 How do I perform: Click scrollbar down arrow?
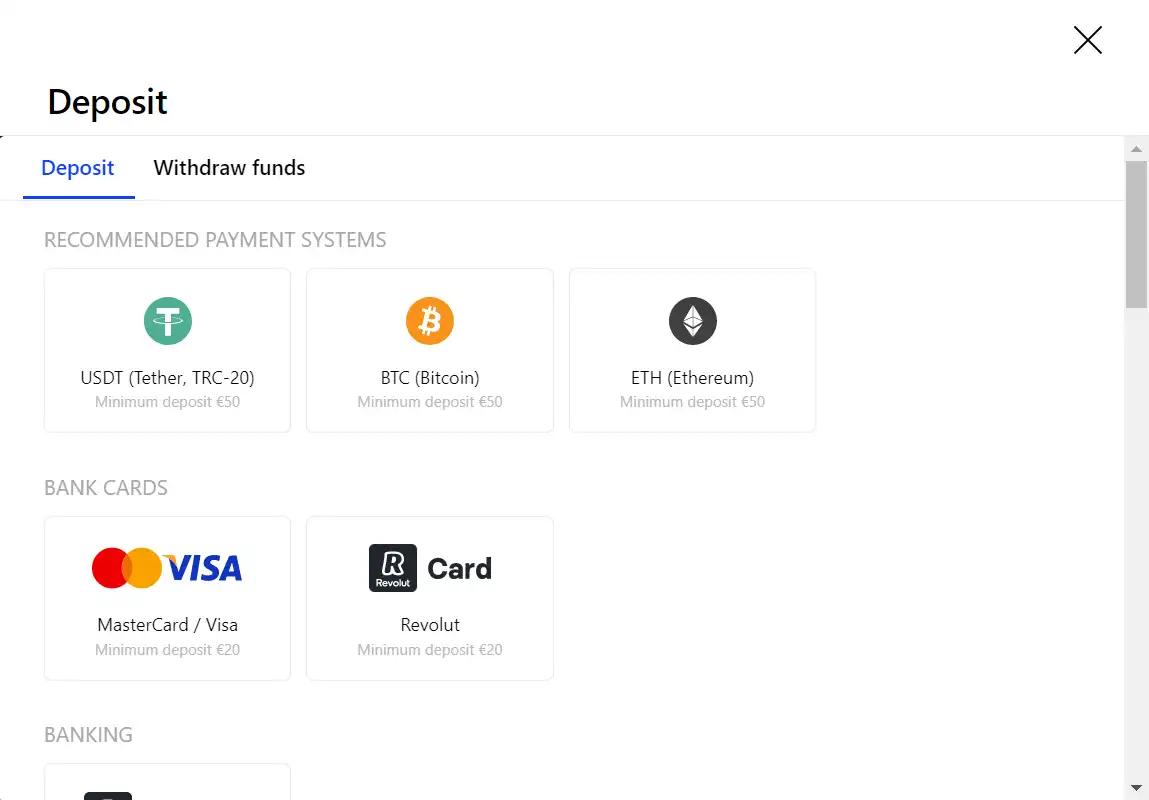[1136, 788]
